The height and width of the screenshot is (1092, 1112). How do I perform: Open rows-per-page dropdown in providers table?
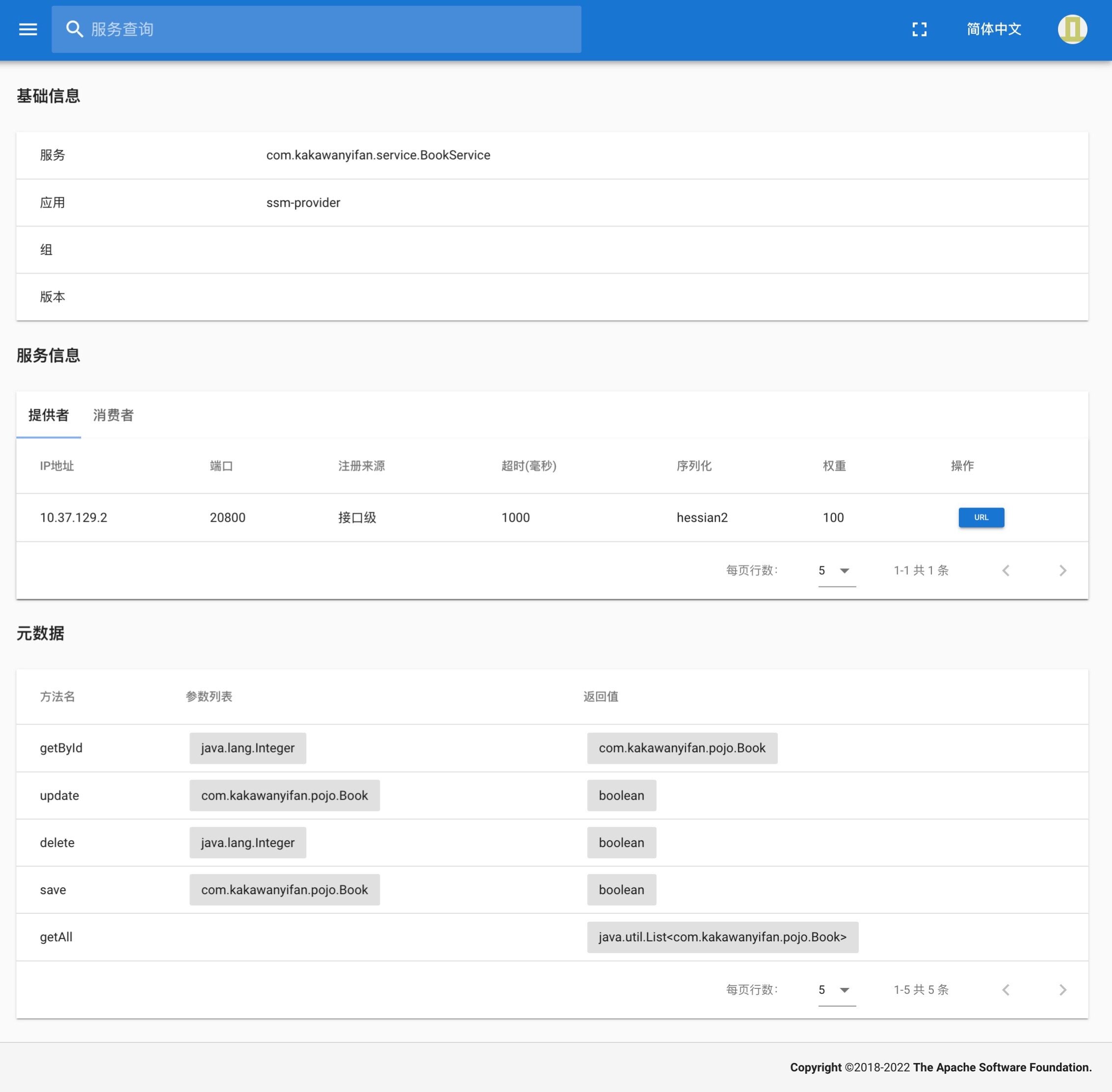click(836, 570)
